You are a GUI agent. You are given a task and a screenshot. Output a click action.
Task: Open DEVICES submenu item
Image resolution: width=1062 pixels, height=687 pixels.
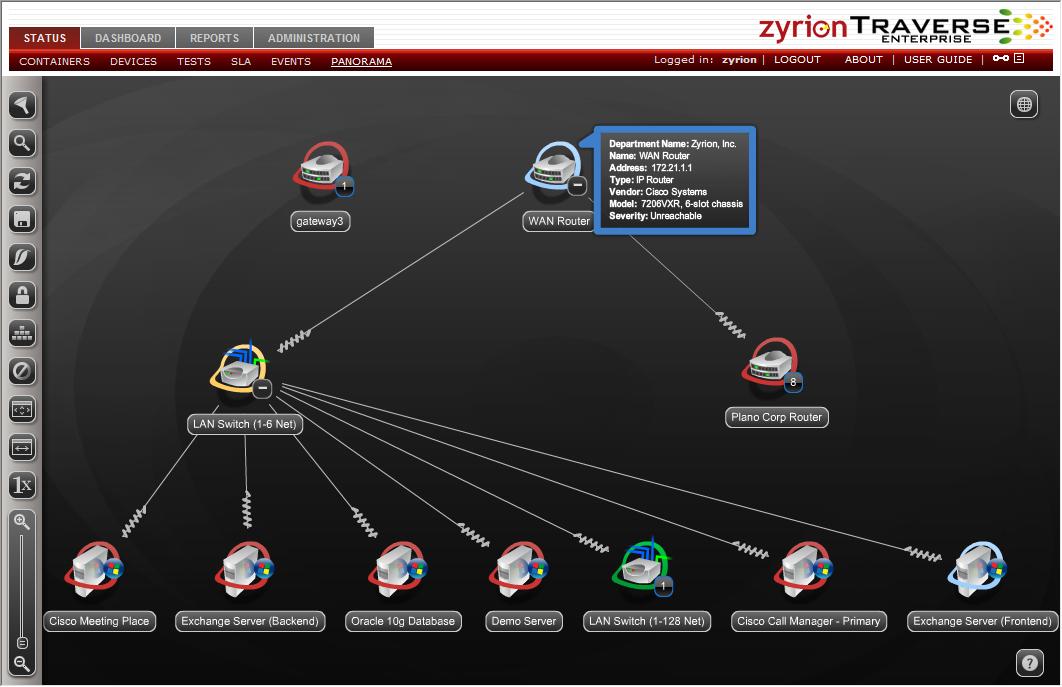point(133,61)
